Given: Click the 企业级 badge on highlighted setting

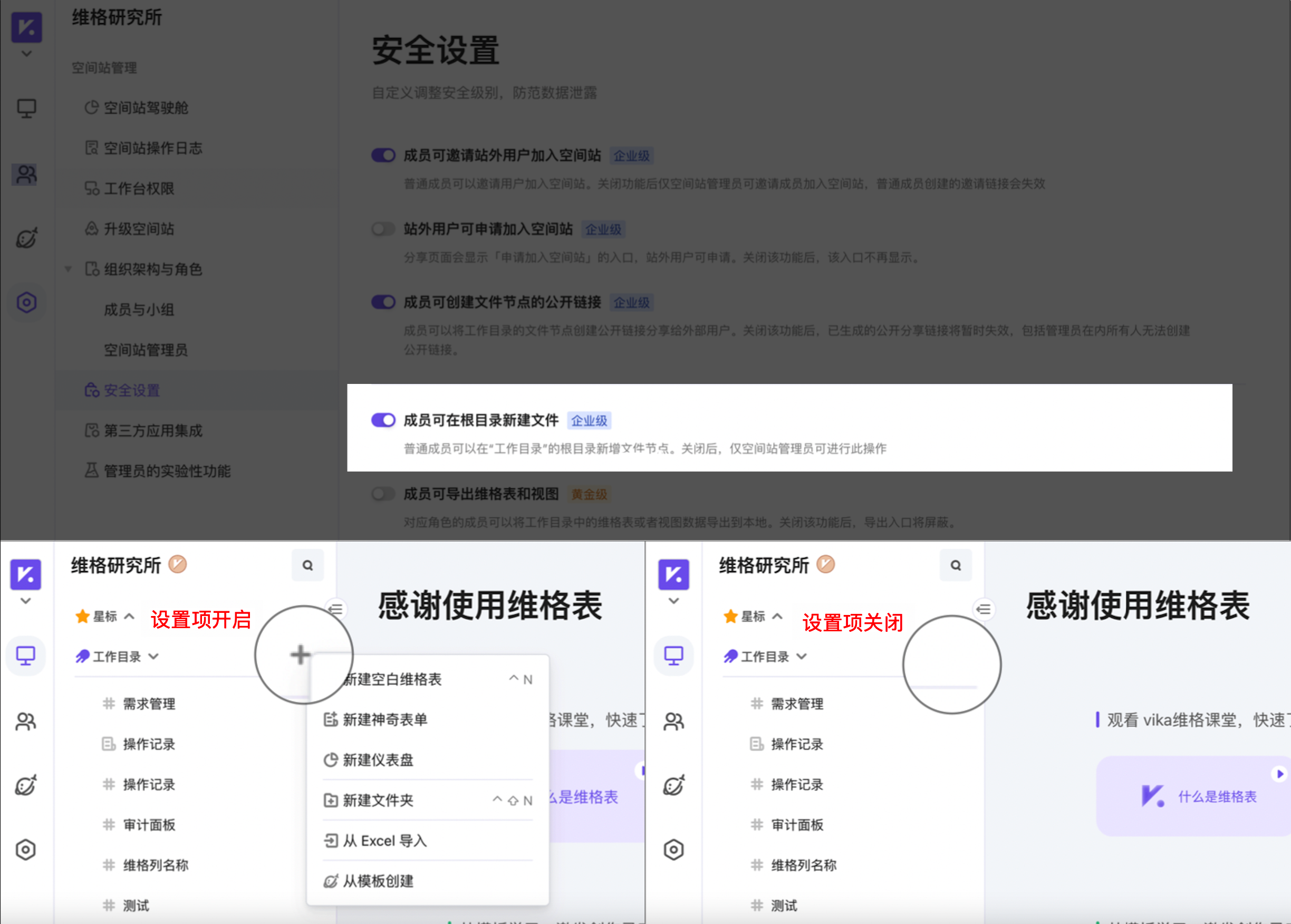Looking at the screenshot, I should point(589,420).
